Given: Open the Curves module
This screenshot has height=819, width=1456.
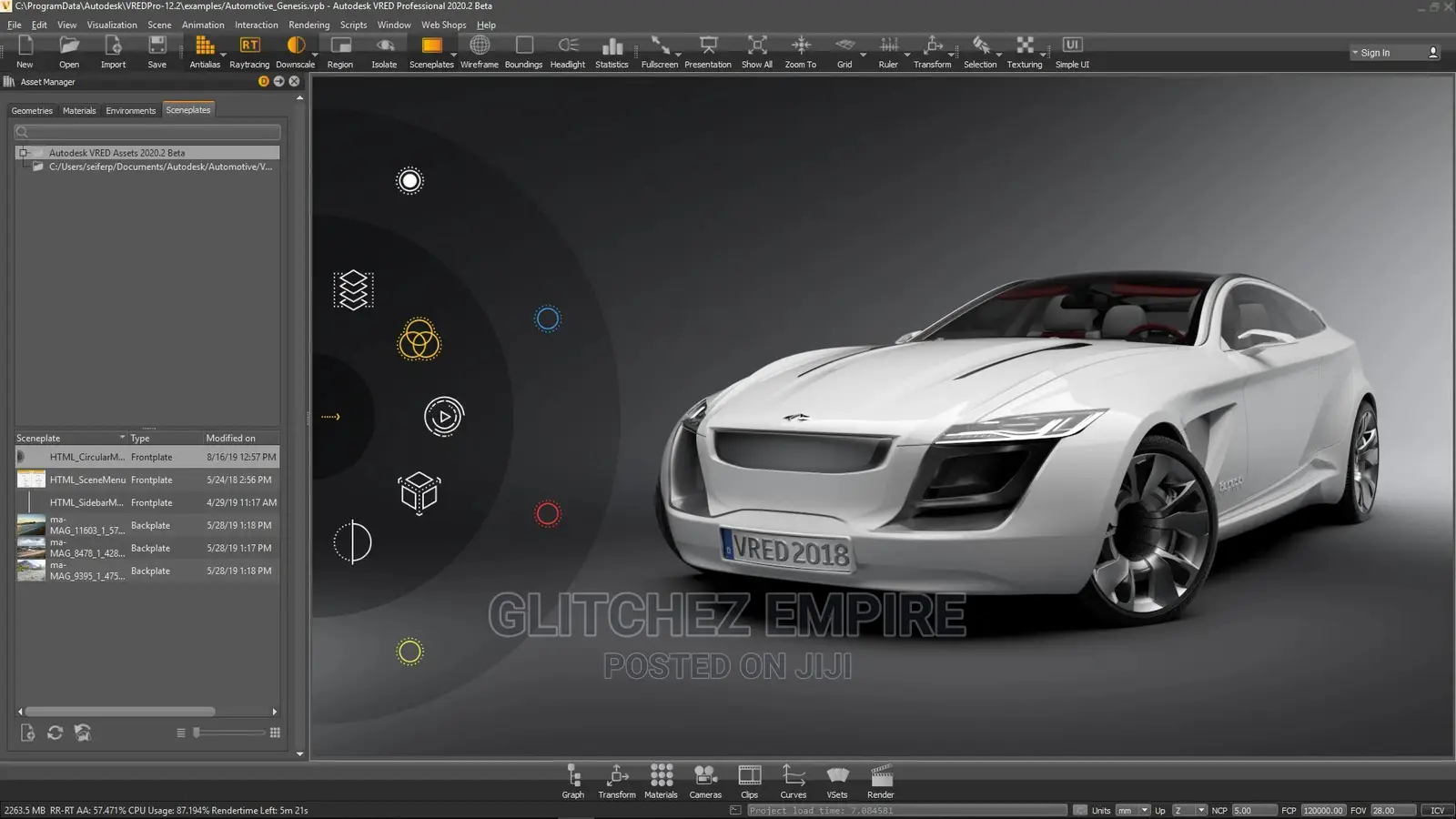Looking at the screenshot, I should click(x=794, y=782).
